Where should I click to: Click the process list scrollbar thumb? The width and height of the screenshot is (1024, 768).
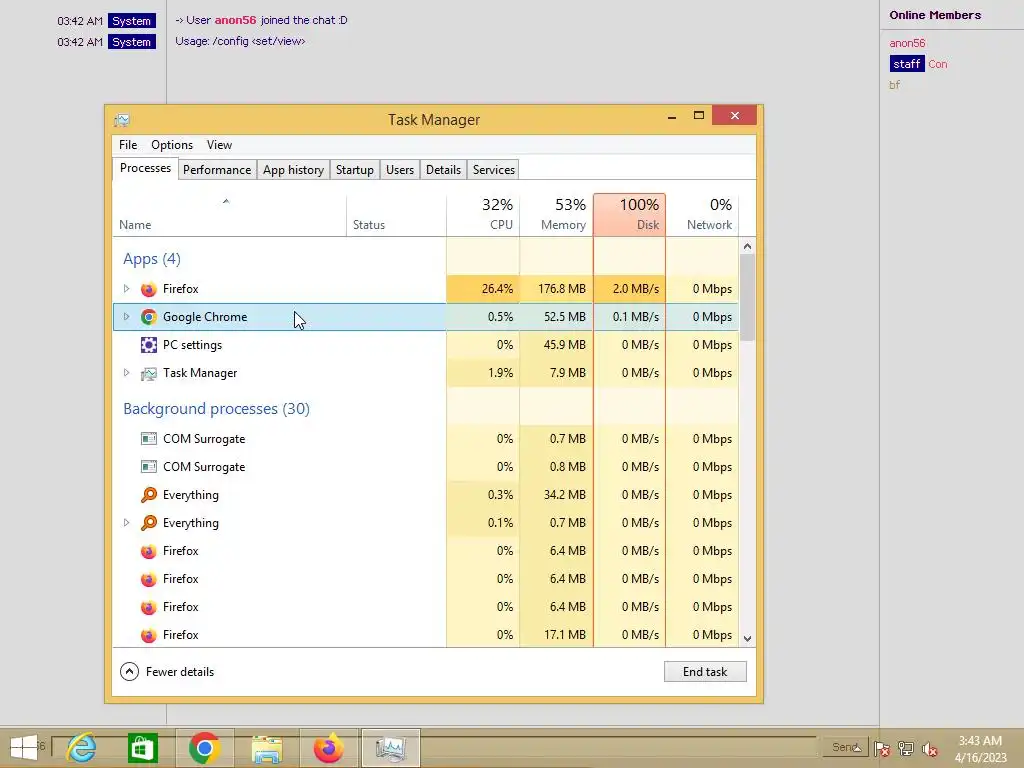click(x=748, y=297)
